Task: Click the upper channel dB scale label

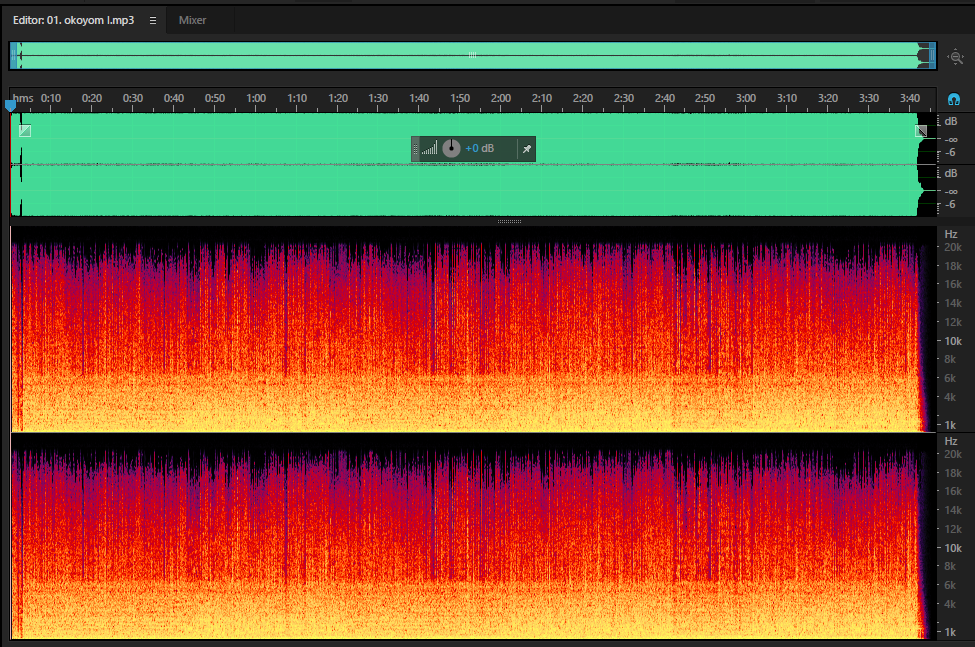Action: tap(951, 122)
